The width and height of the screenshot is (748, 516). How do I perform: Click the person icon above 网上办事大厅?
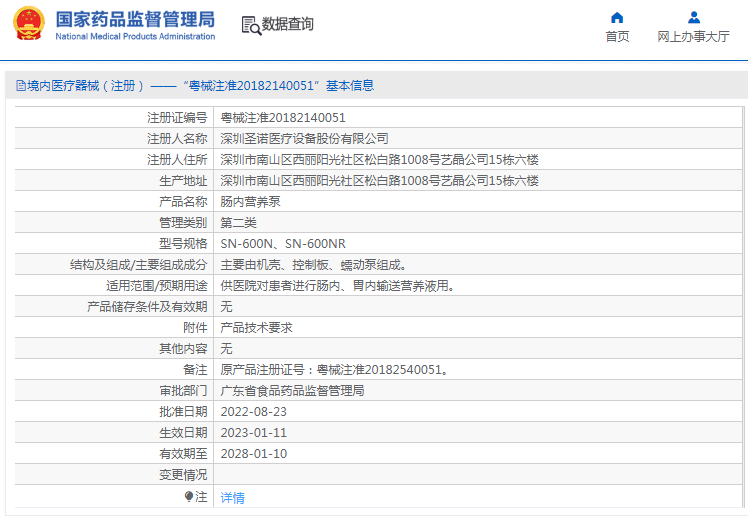click(x=693, y=17)
